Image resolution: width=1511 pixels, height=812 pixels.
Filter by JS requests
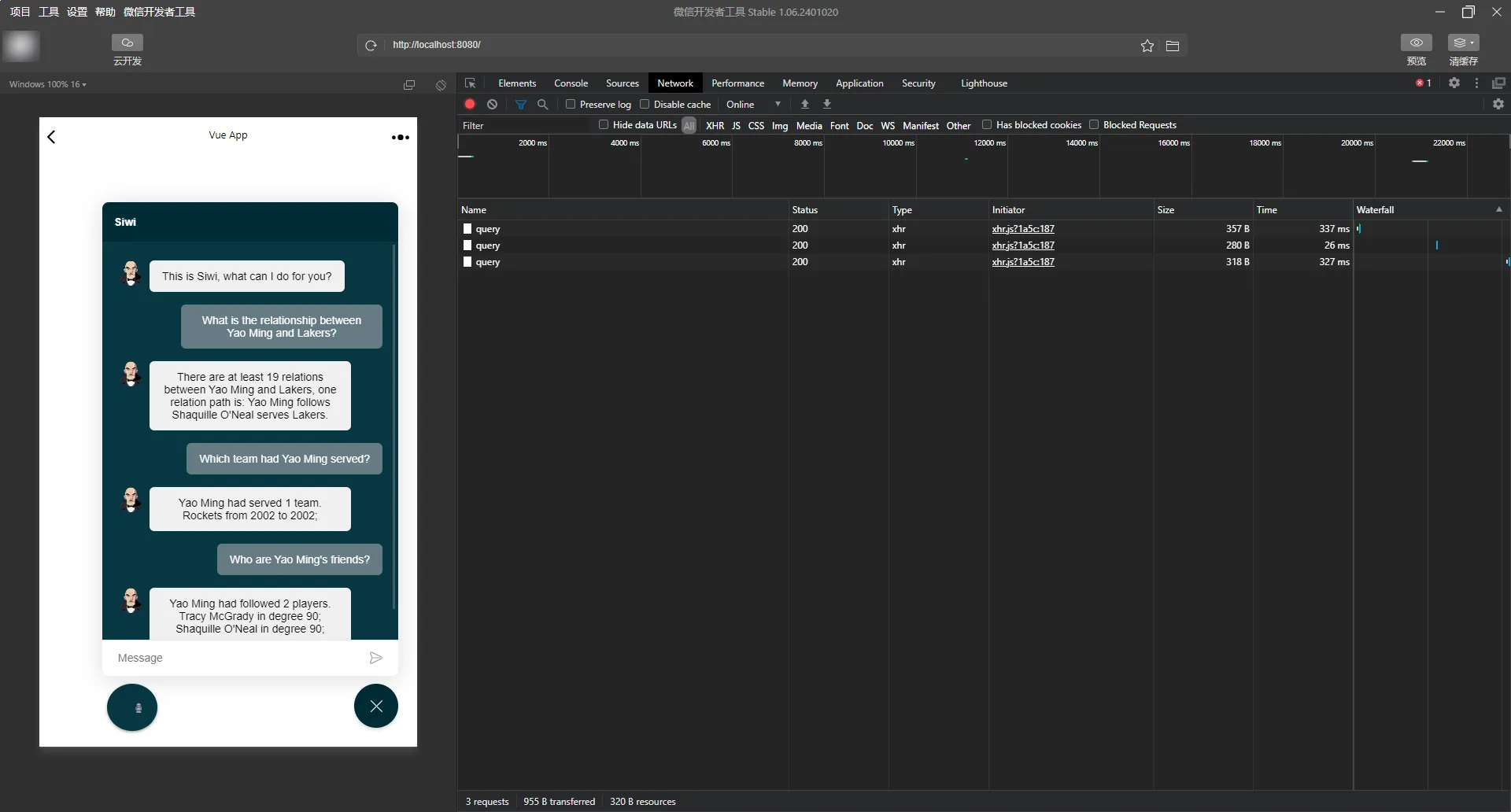coord(736,126)
